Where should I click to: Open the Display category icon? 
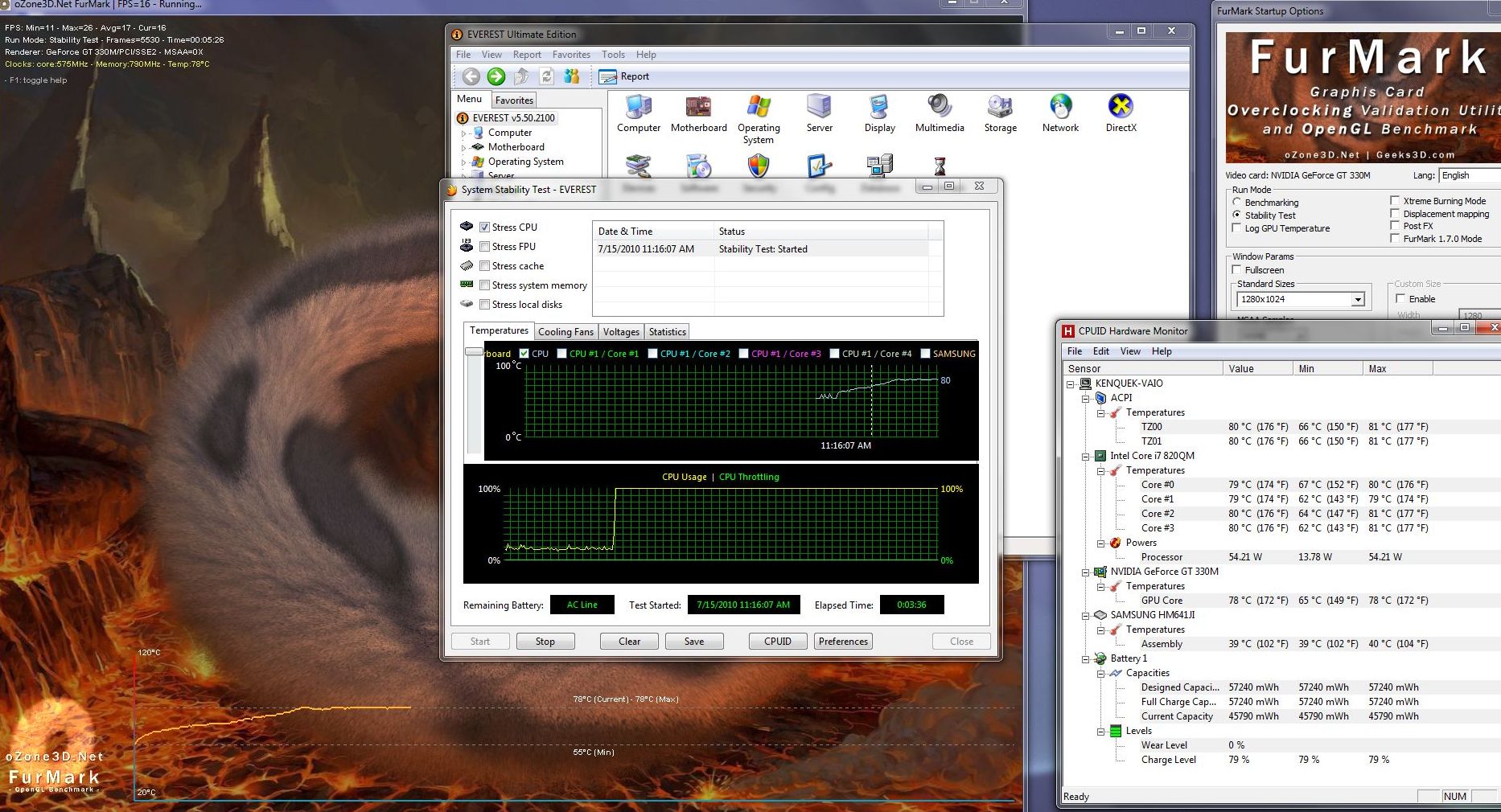(x=879, y=113)
